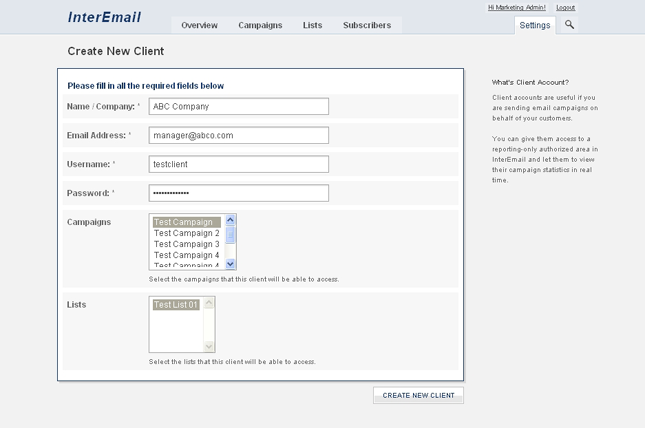
Task: Click Campaigns list scroll down arrow
Action: point(231,264)
